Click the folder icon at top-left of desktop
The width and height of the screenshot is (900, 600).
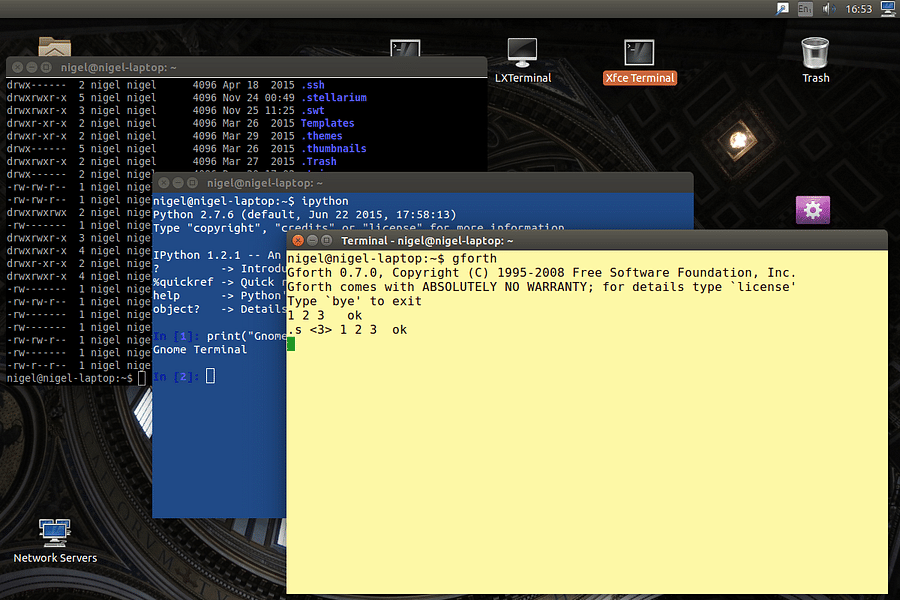pyautogui.click(x=54, y=45)
